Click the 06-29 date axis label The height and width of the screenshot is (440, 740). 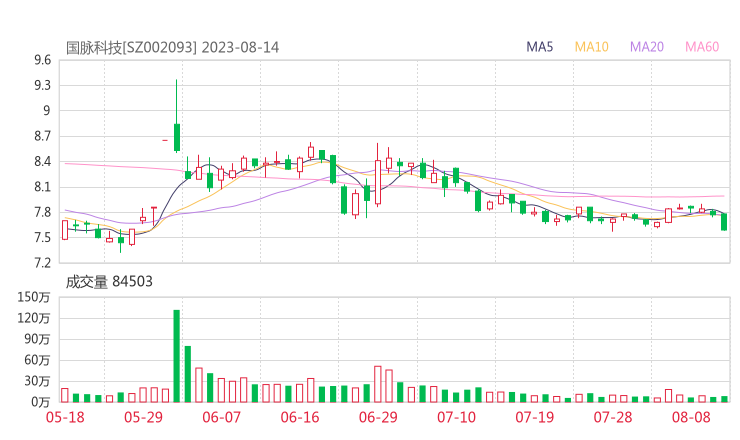click(378, 417)
